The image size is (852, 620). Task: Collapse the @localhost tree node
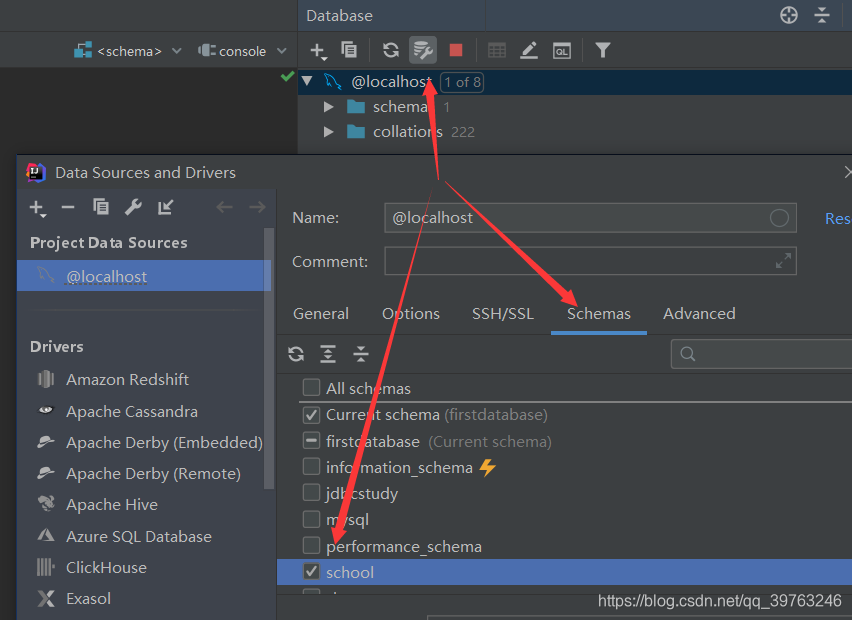coord(307,81)
